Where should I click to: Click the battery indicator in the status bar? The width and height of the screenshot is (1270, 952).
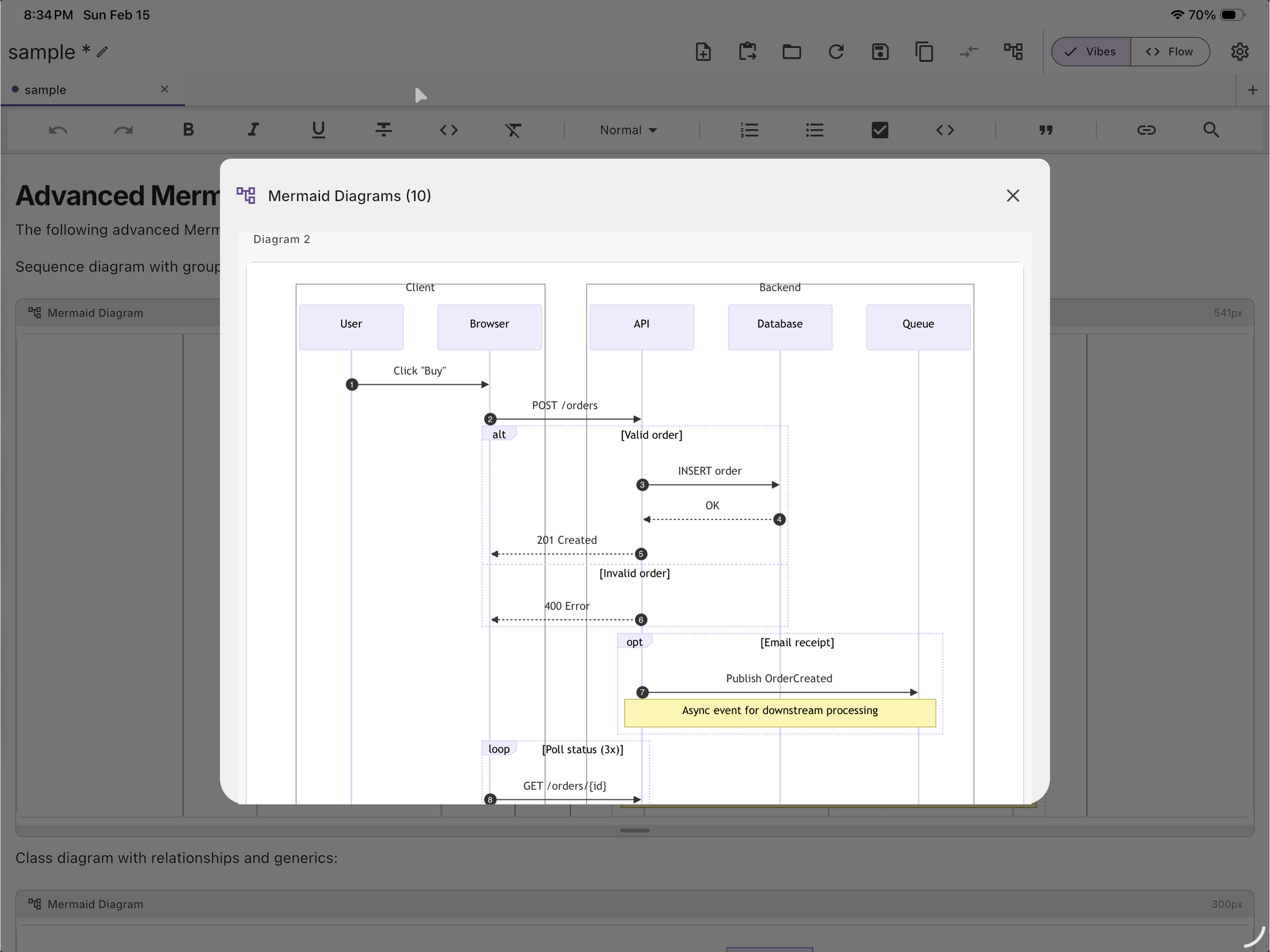(x=1232, y=15)
